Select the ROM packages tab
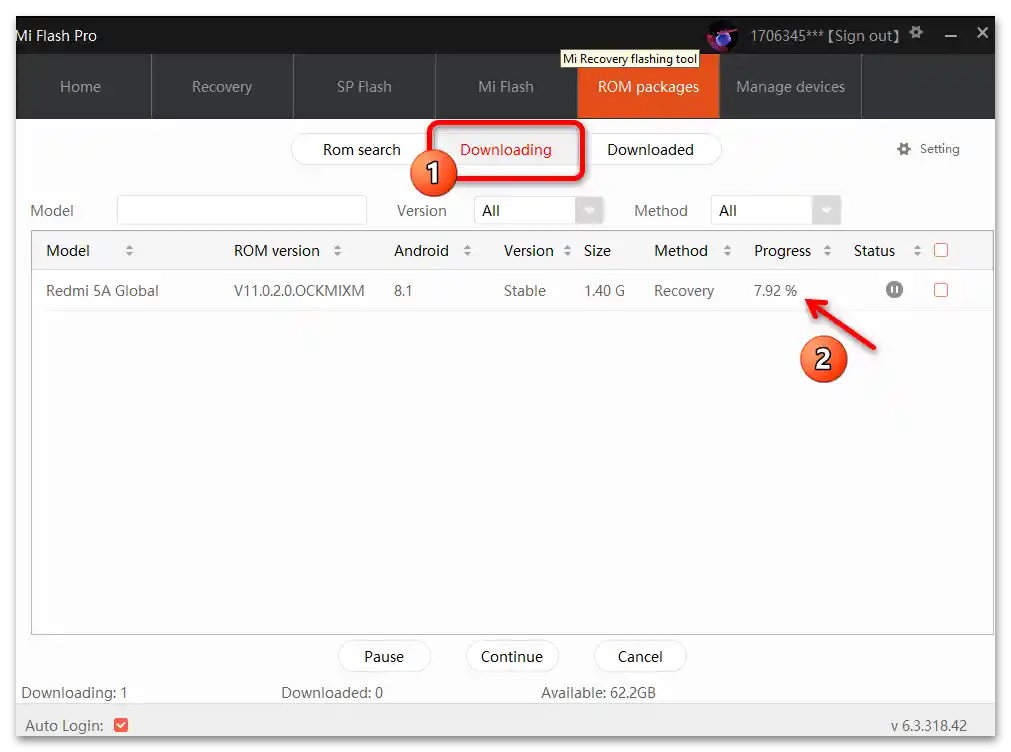This screenshot has height=752, width=1011. [x=648, y=86]
